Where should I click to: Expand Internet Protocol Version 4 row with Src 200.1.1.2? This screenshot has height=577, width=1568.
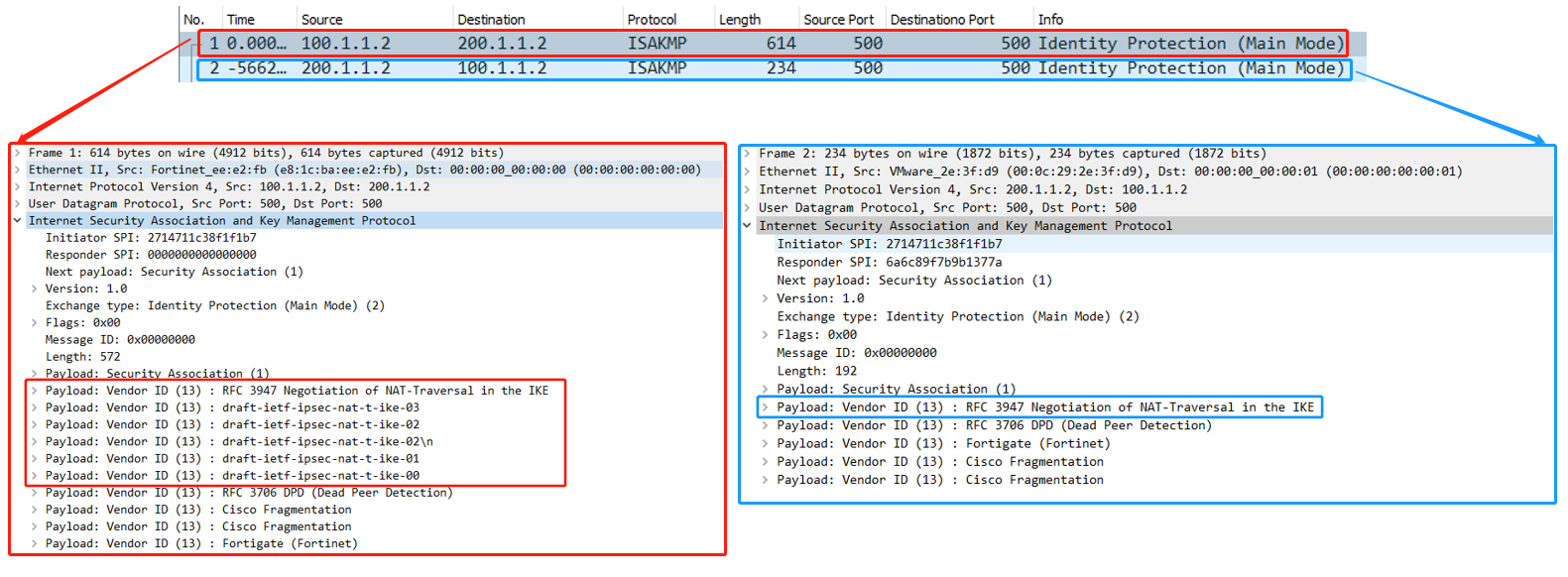point(748,189)
